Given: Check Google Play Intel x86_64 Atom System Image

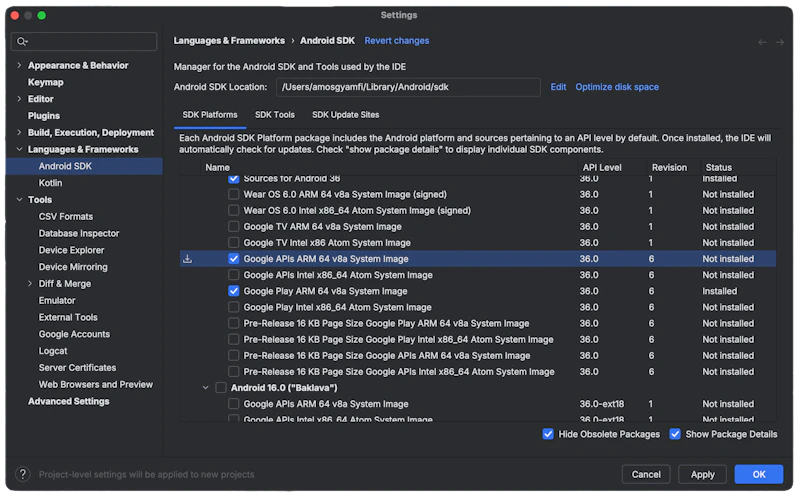Looking at the screenshot, I should [x=234, y=307].
